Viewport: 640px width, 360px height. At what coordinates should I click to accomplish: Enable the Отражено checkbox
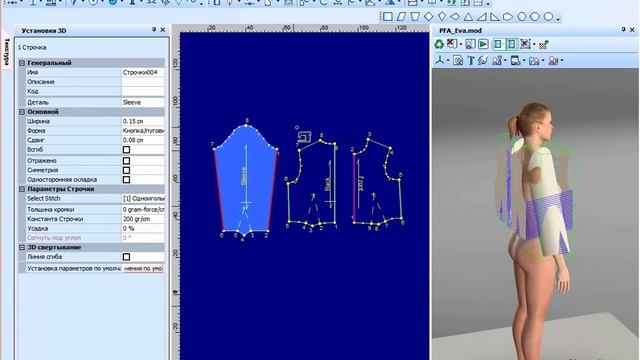(127, 161)
